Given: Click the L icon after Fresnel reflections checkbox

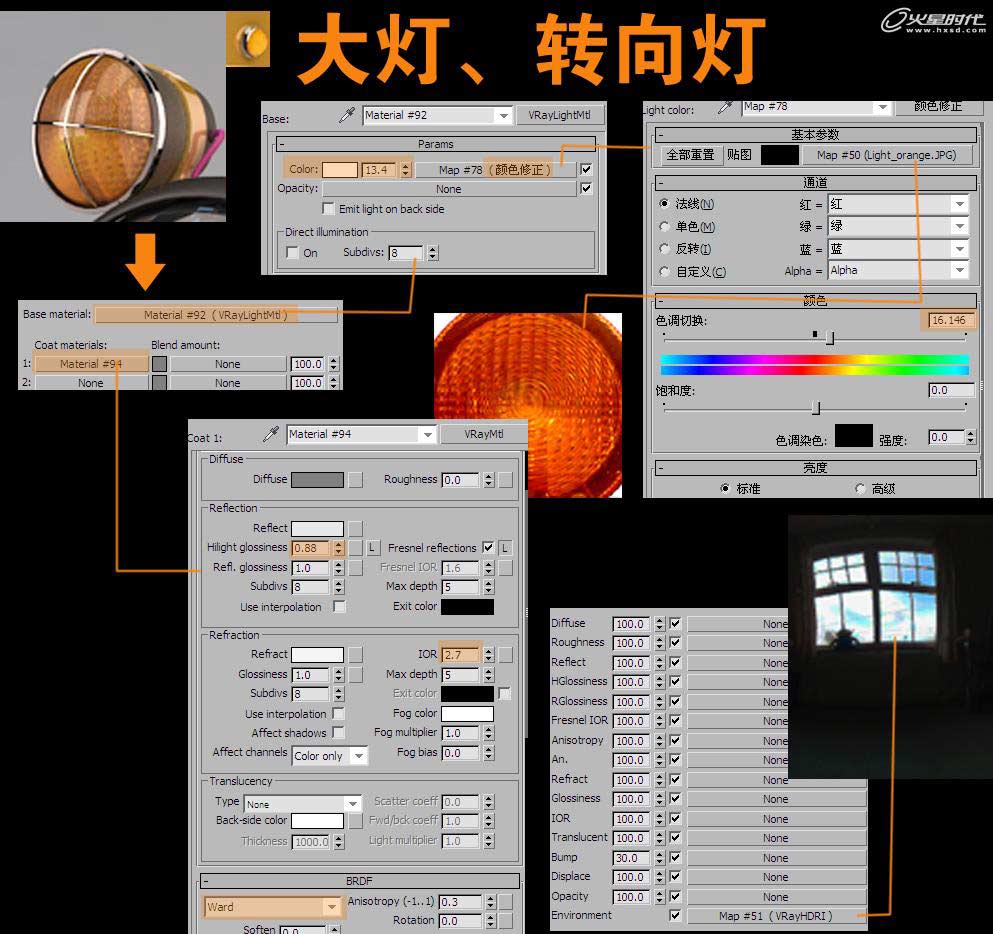Looking at the screenshot, I should pos(504,547).
